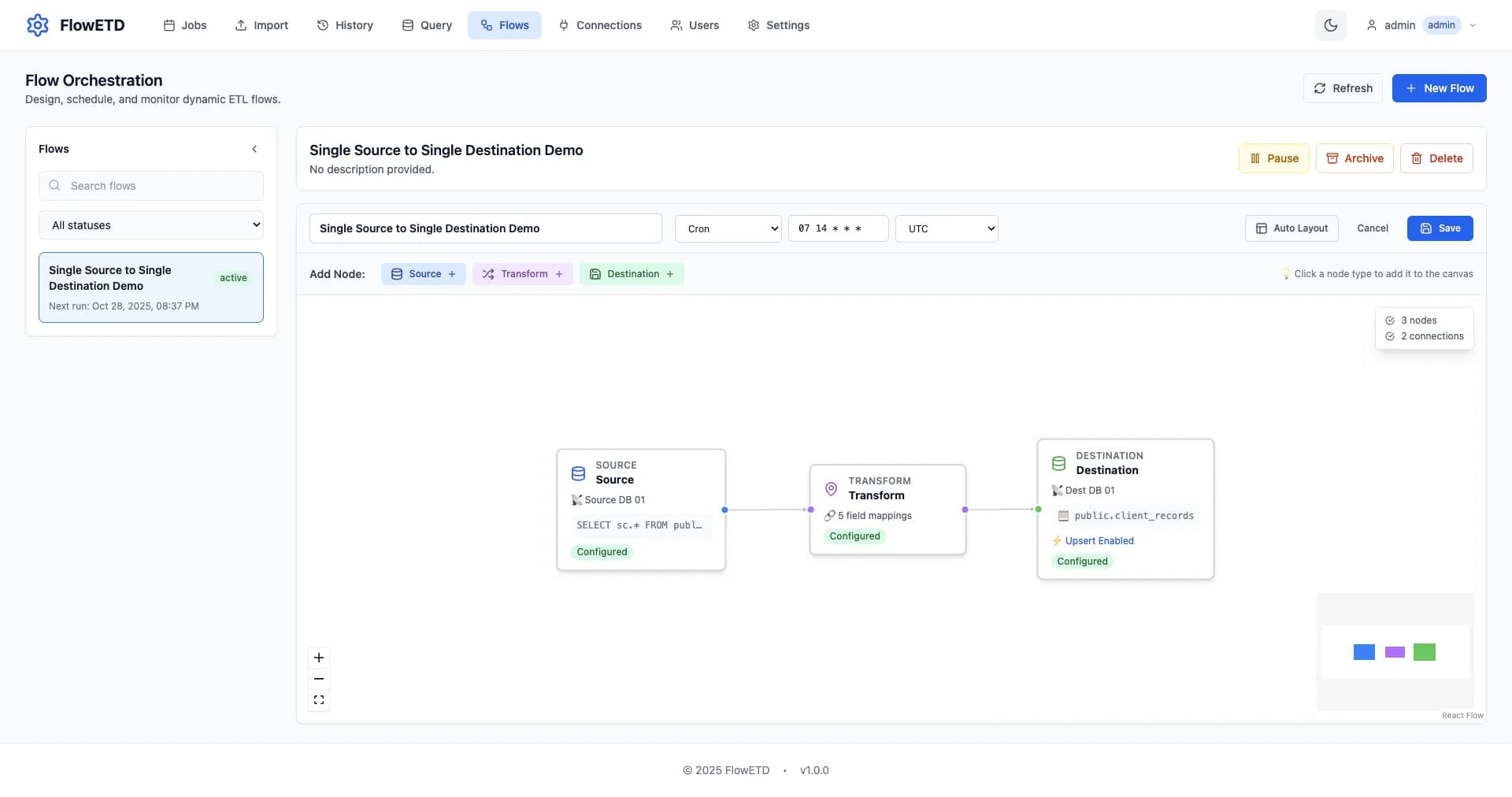Click the admin role badge

point(1441,25)
